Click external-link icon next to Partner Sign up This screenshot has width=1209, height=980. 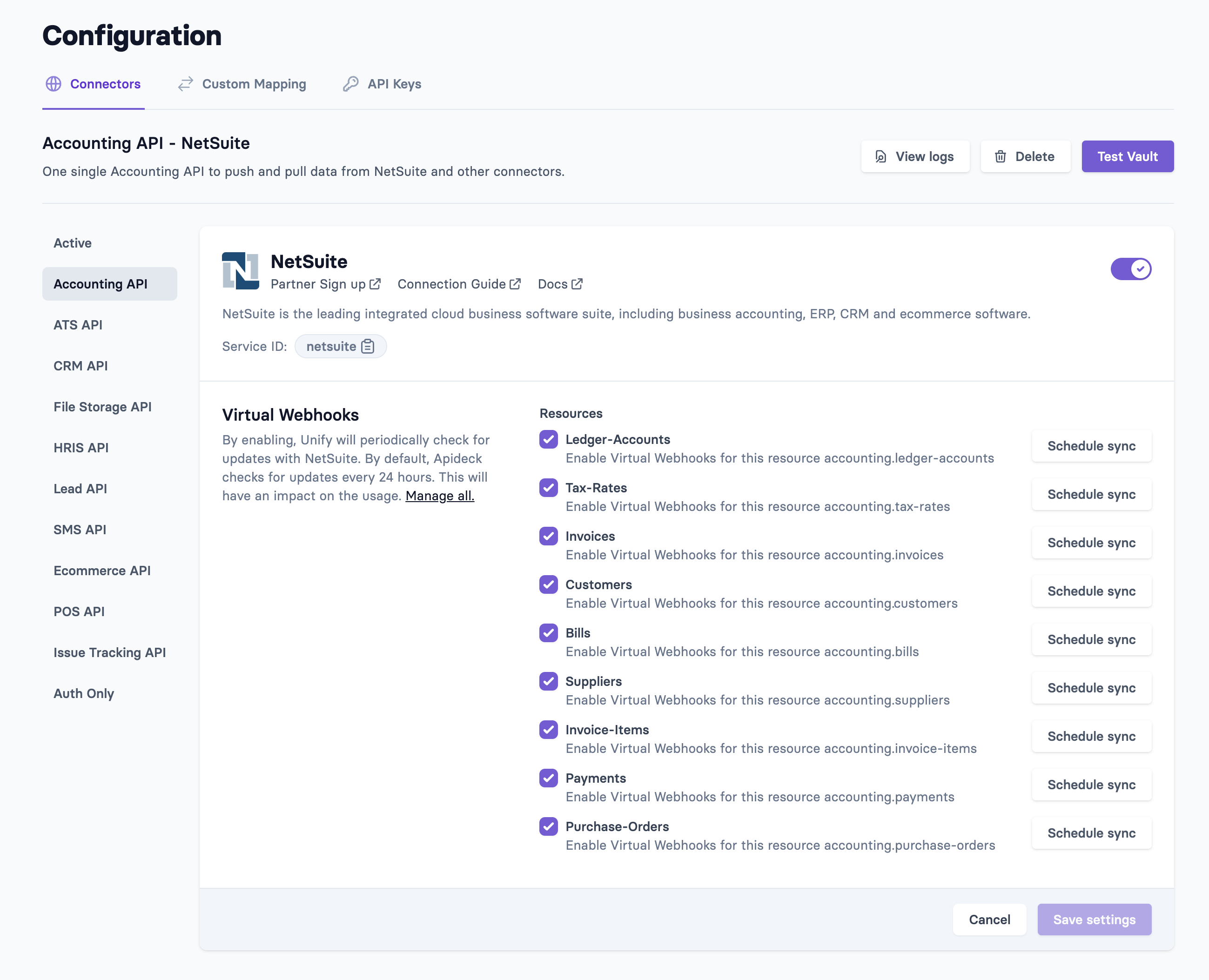375,284
